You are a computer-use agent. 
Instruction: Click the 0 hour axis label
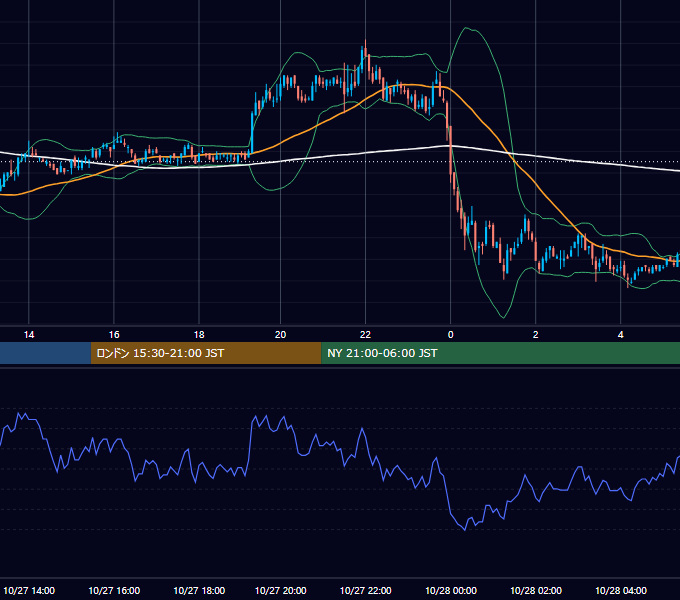click(x=451, y=335)
